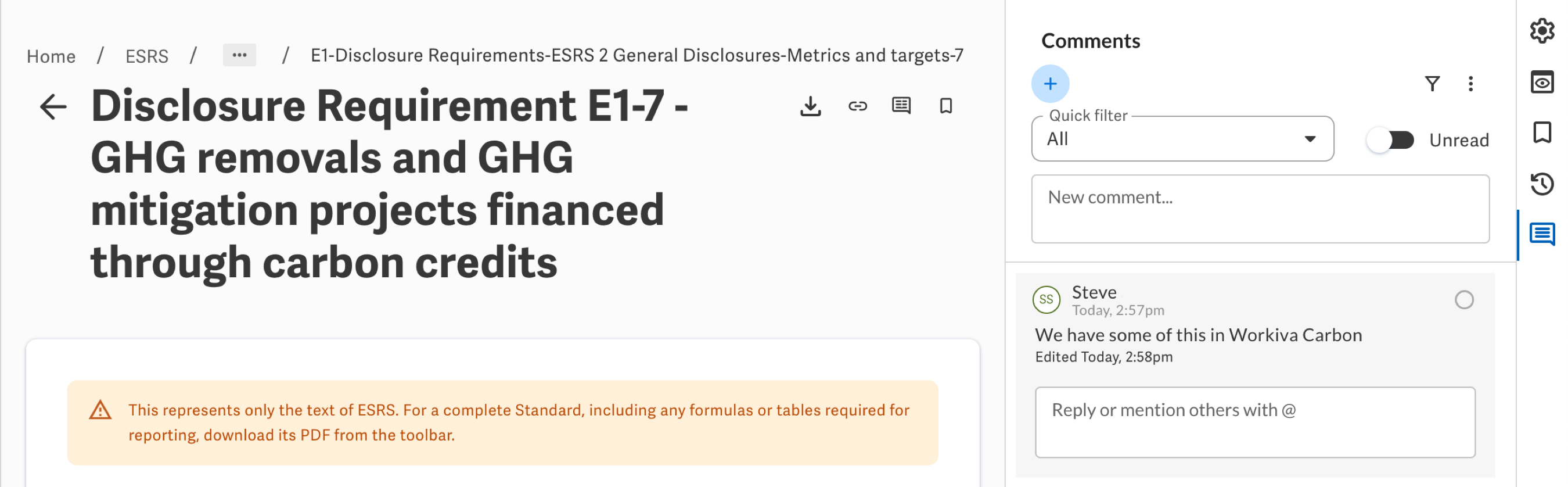The width and height of the screenshot is (1568, 487).
Task: Add a new comment with plus button
Action: (x=1050, y=84)
